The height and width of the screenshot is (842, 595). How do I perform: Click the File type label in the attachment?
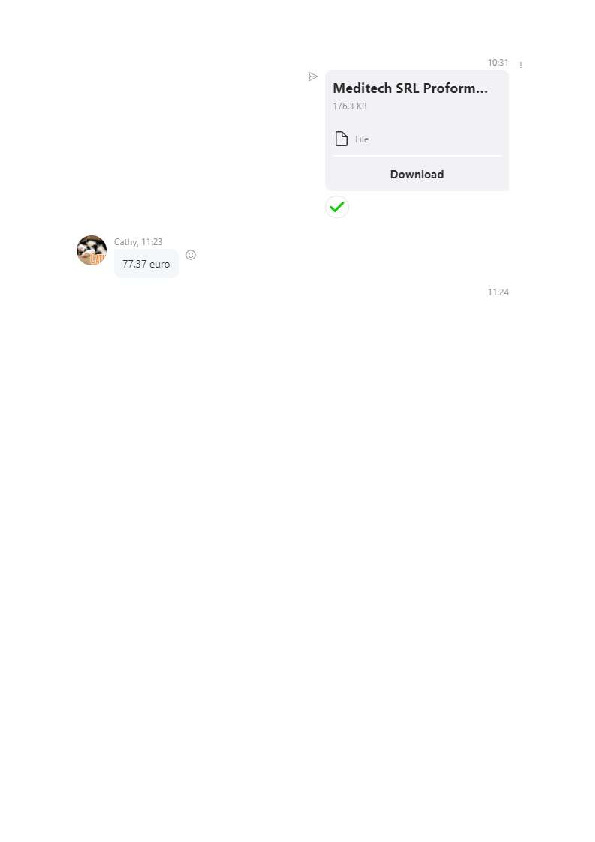[361, 139]
